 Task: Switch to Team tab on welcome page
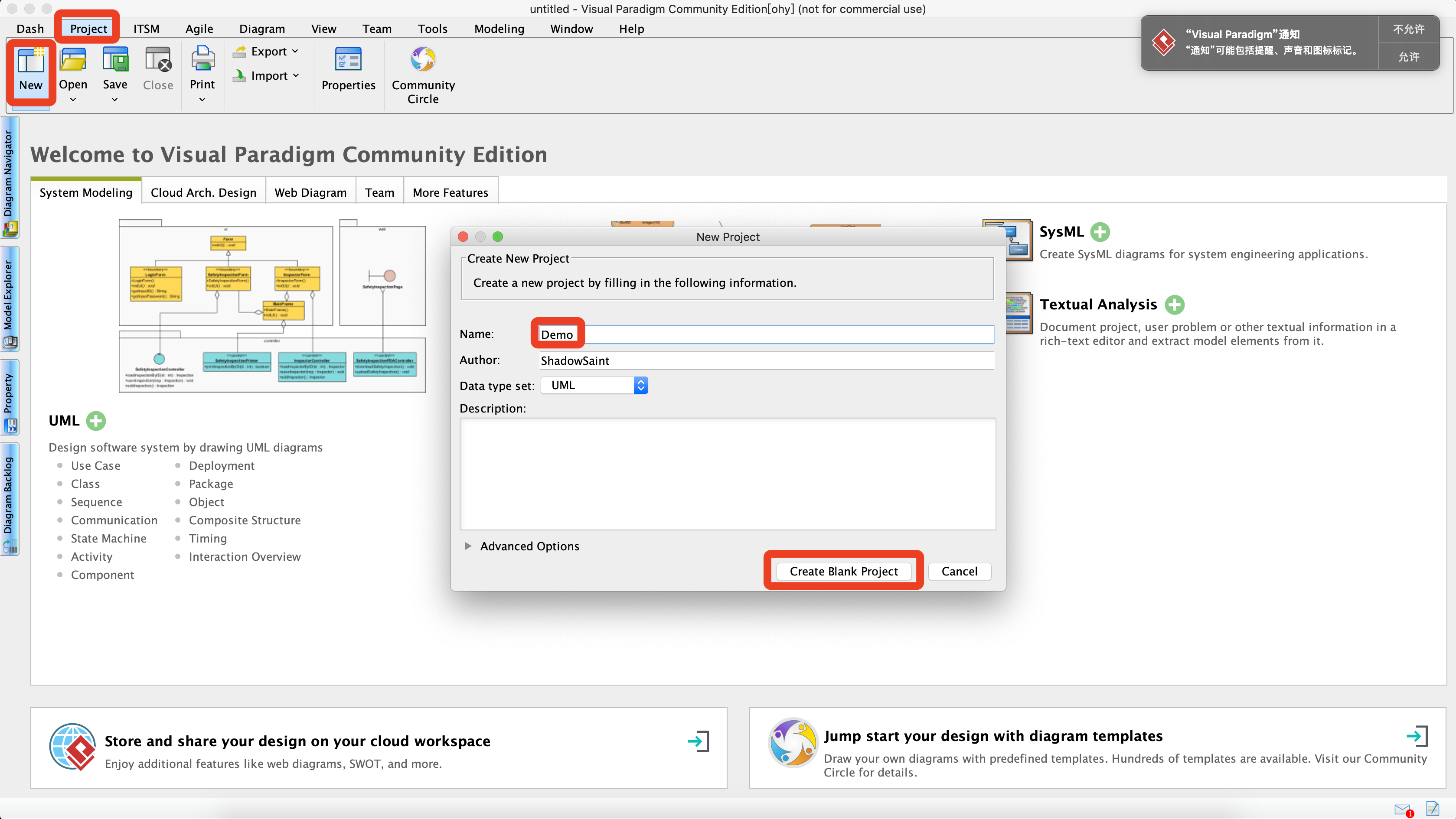(x=379, y=192)
